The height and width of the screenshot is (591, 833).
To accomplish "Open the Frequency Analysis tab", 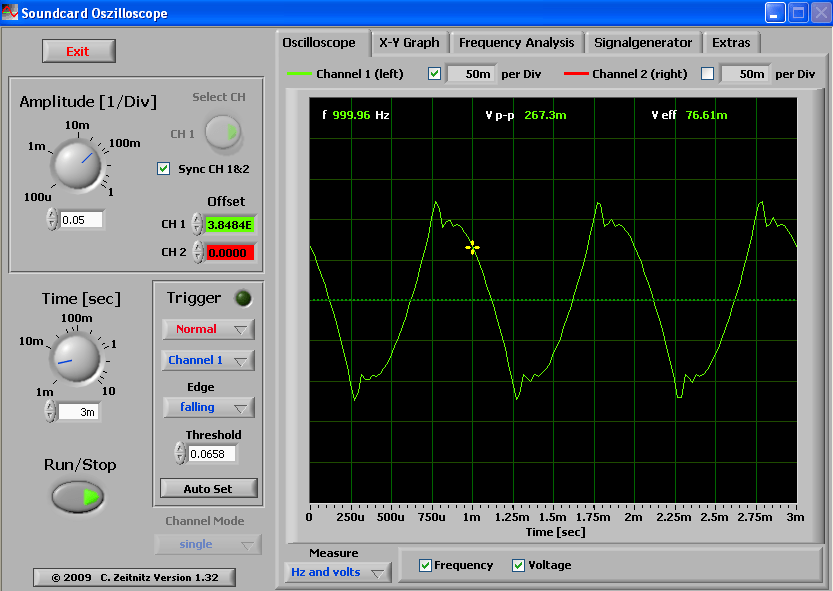I will [x=516, y=43].
